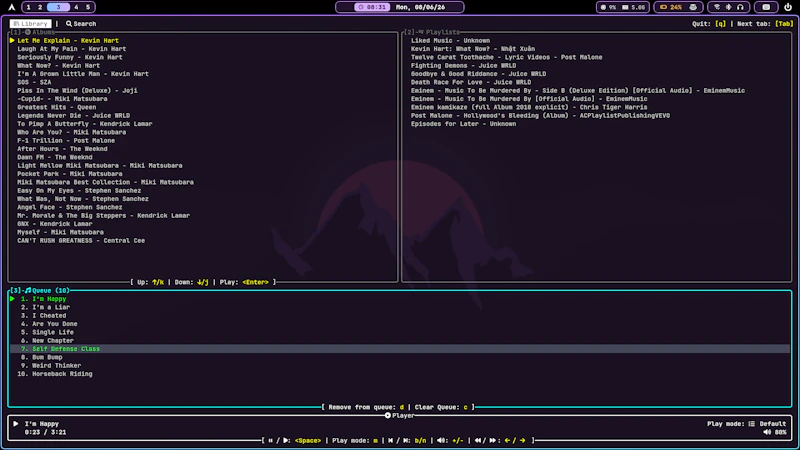Open playlist Twelve Carat Toothache - Post Malone

(507, 57)
